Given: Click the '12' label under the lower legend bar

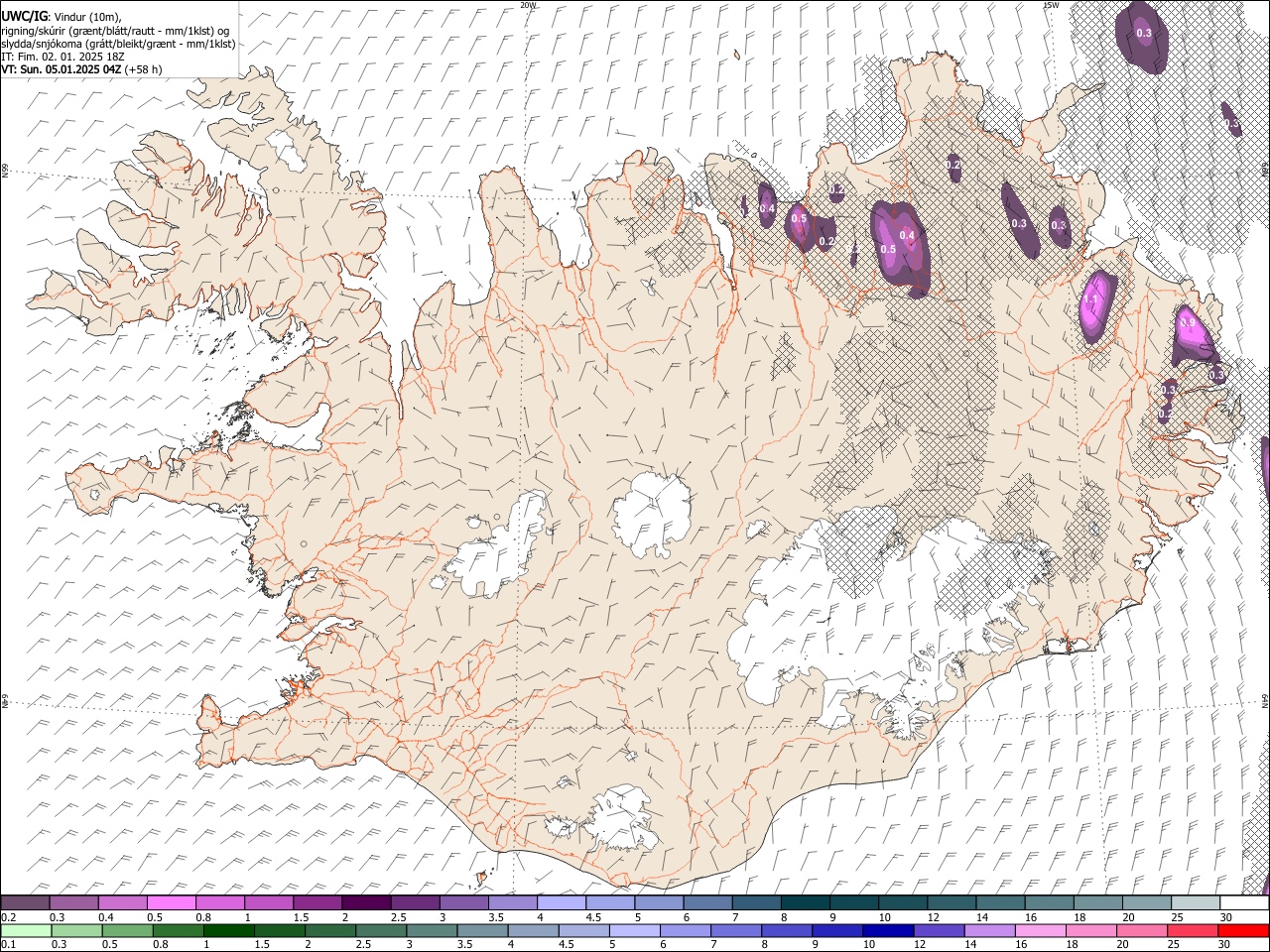Looking at the screenshot, I should pos(919,945).
